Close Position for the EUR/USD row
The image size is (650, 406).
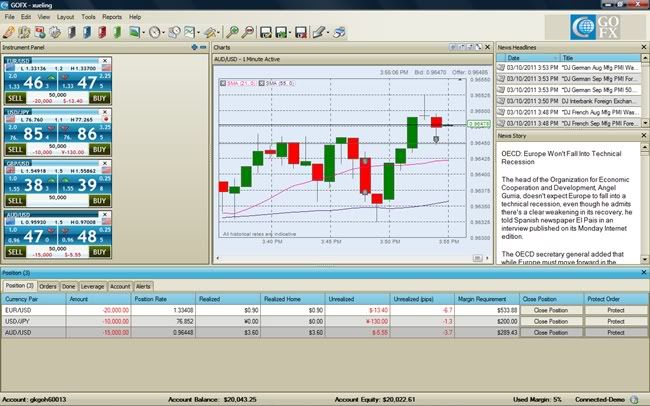pyautogui.click(x=550, y=310)
